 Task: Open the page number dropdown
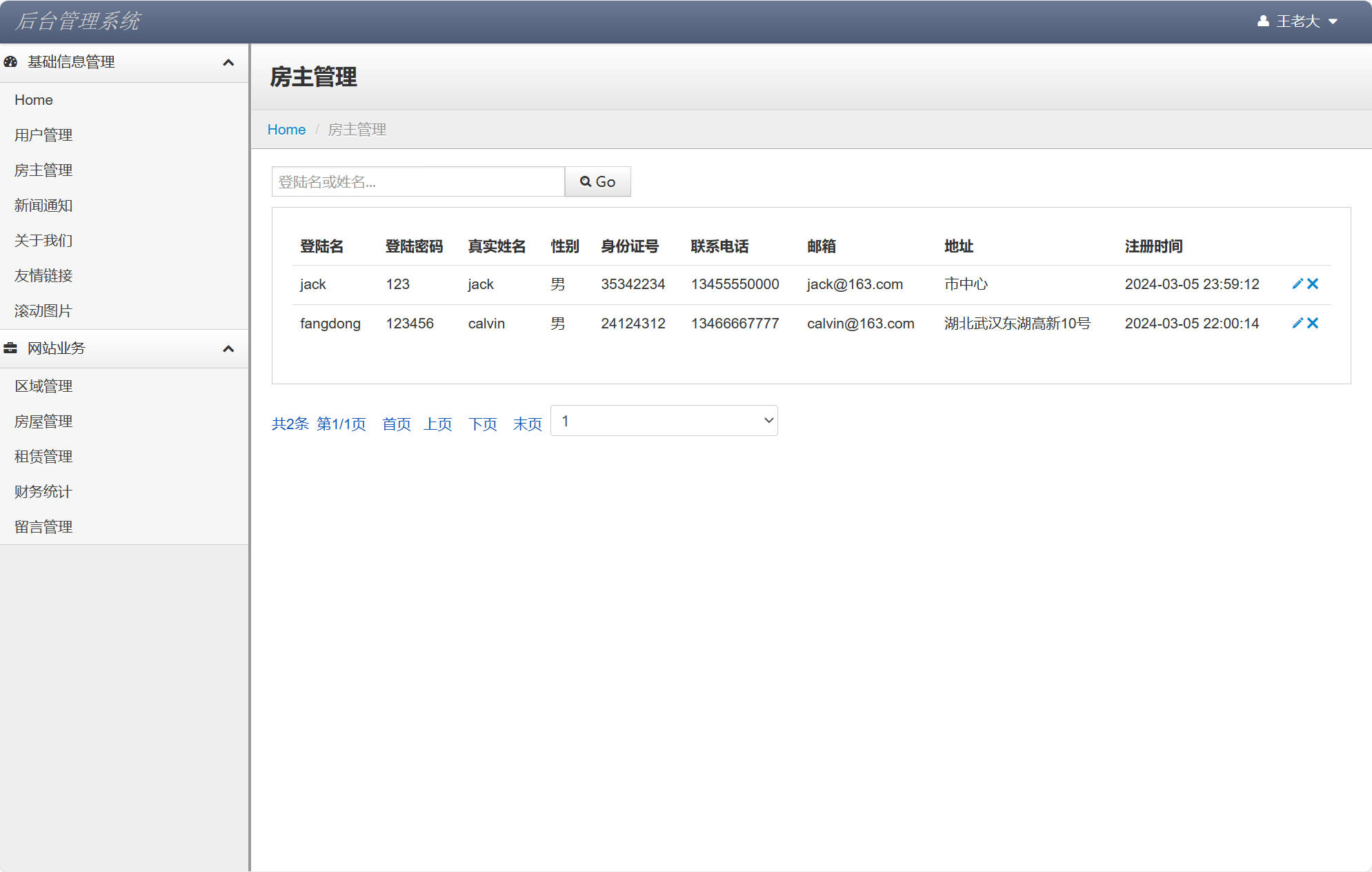coord(663,420)
